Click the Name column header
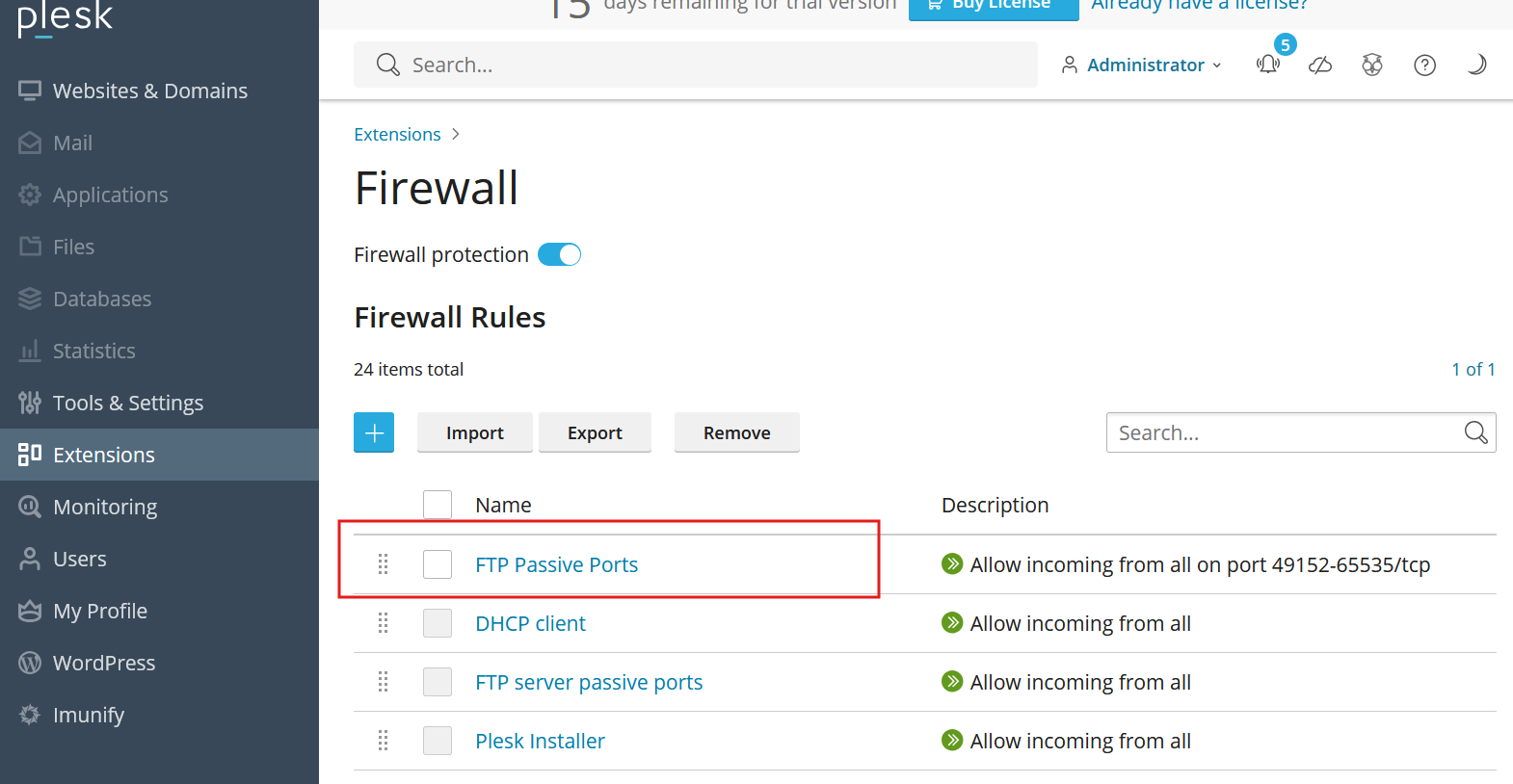Viewport: 1513px width, 784px height. 503,505
